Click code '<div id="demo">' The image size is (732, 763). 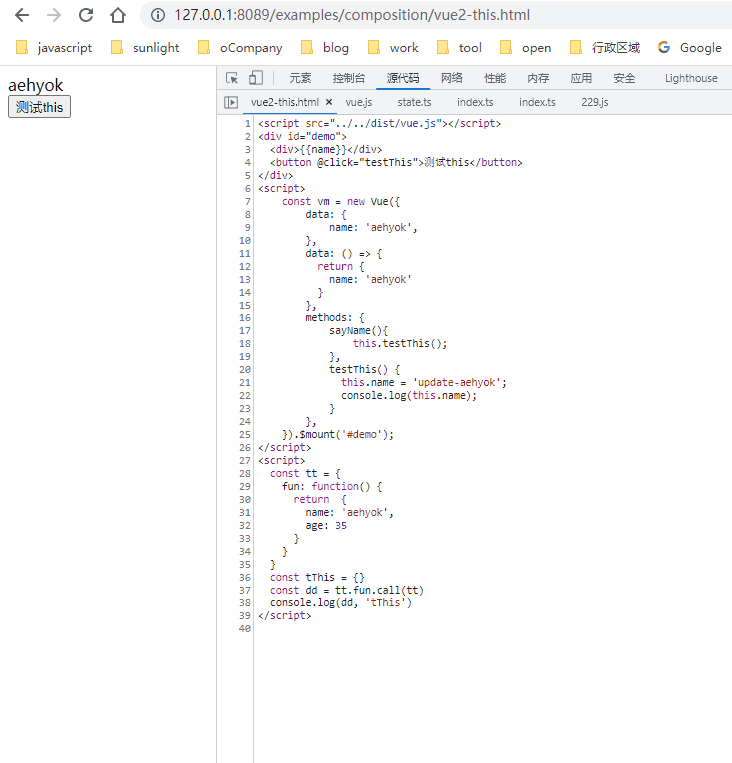[302, 136]
